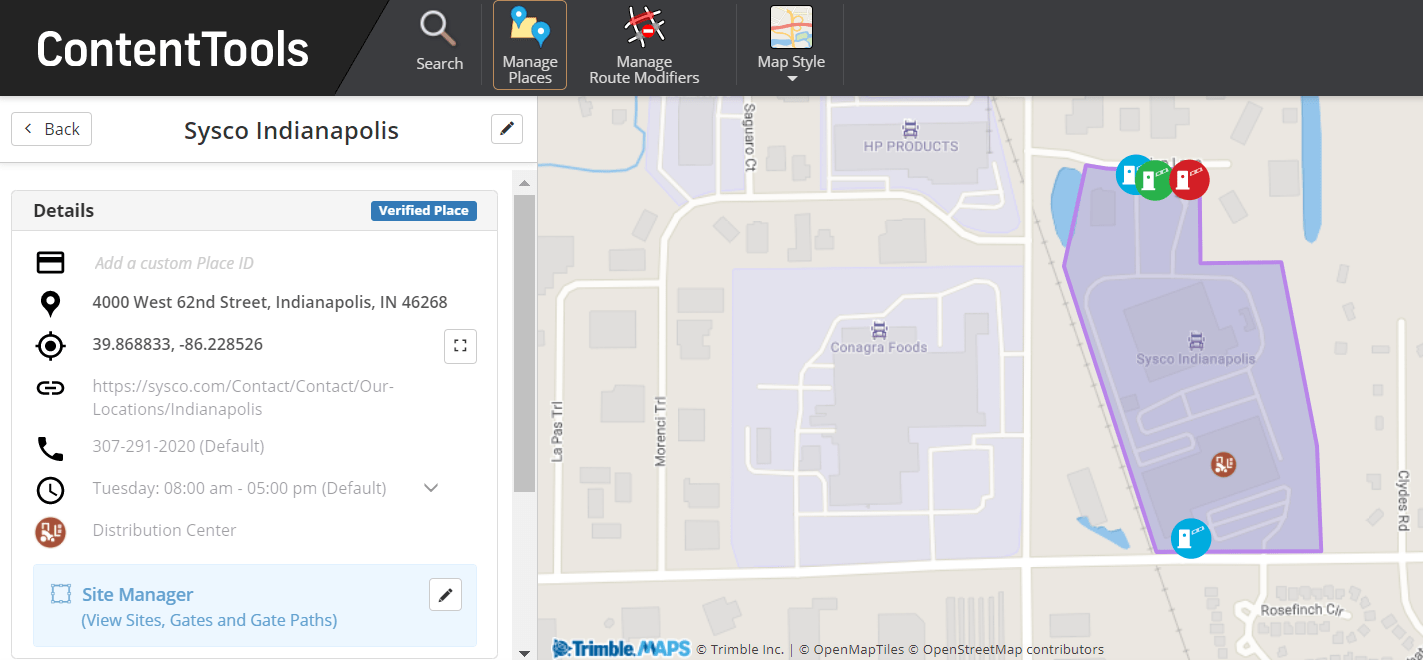Open Site Manager link
Screen dimensions: 1423x660
[137, 594]
